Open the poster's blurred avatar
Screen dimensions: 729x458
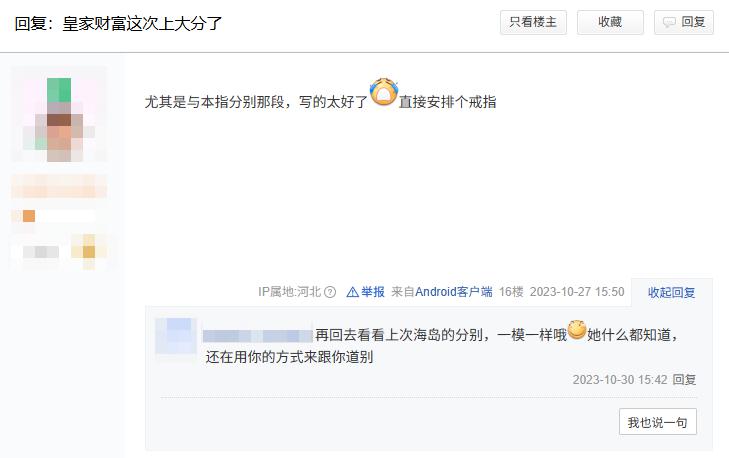pos(59,114)
